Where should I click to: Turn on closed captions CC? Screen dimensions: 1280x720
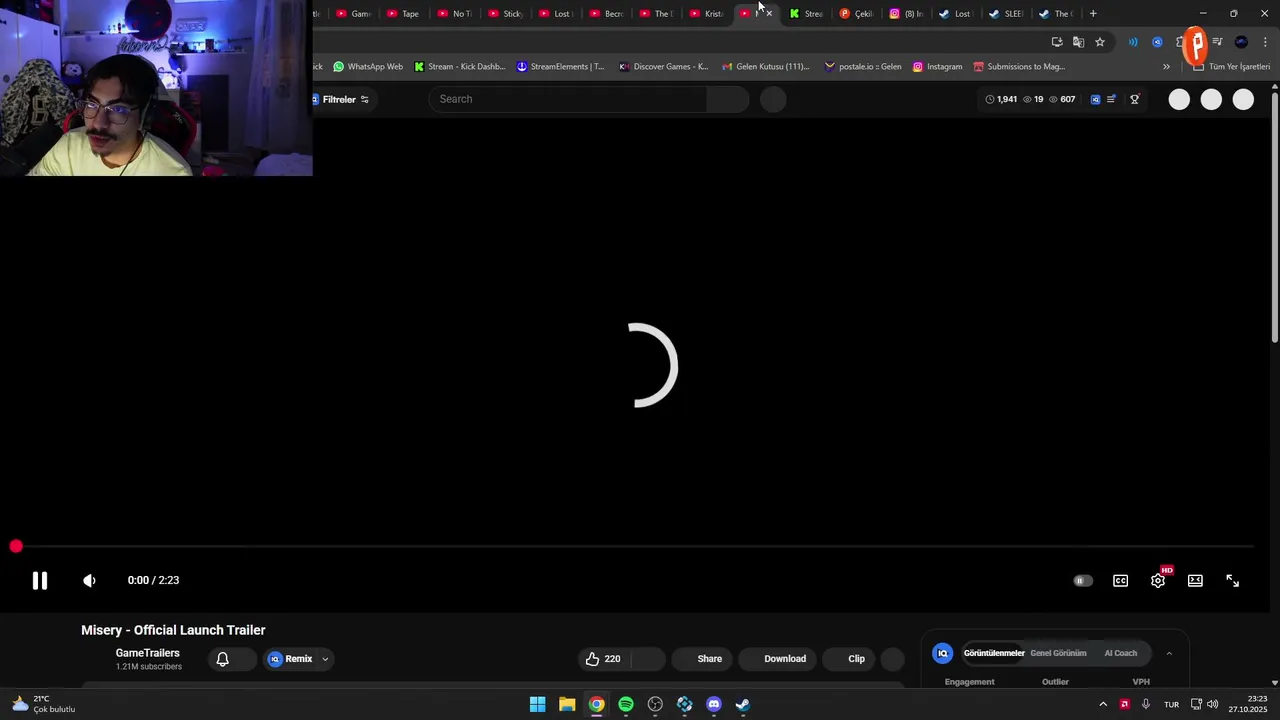[x=1120, y=580]
